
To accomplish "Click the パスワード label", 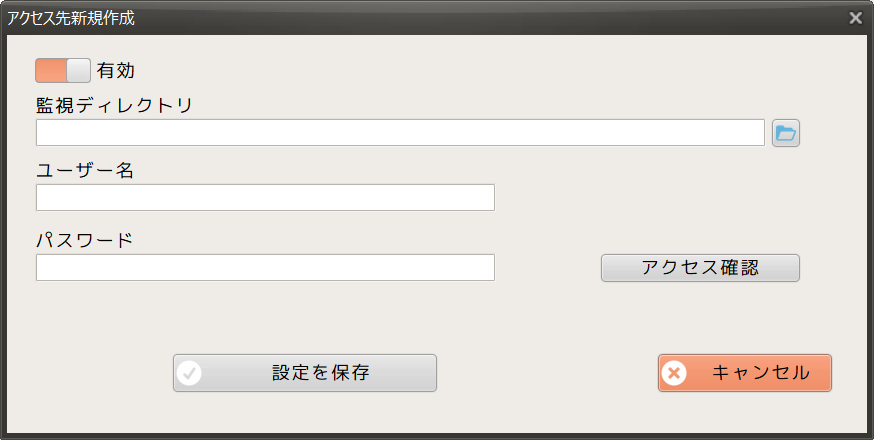I will point(84,240).
